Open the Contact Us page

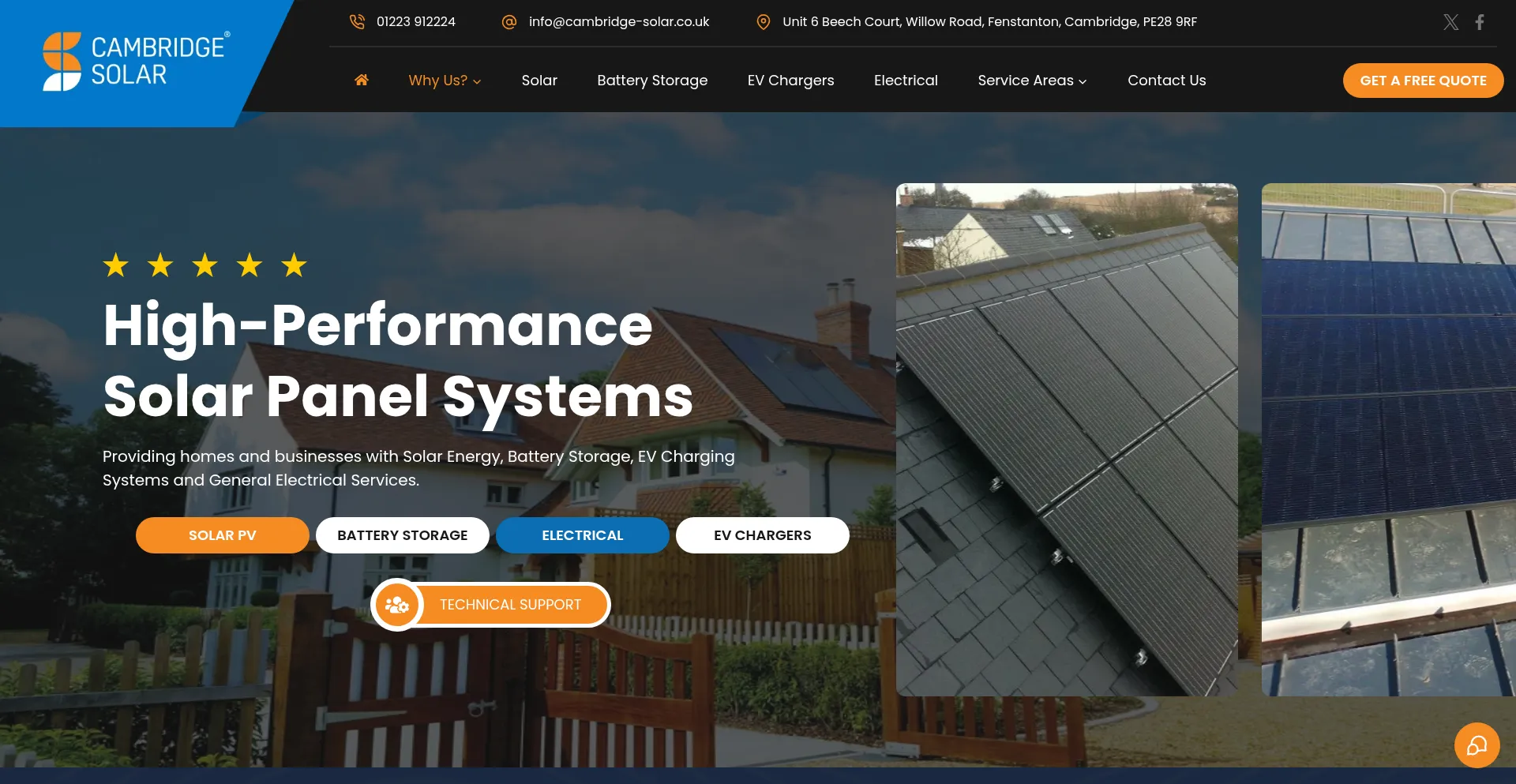[1166, 81]
